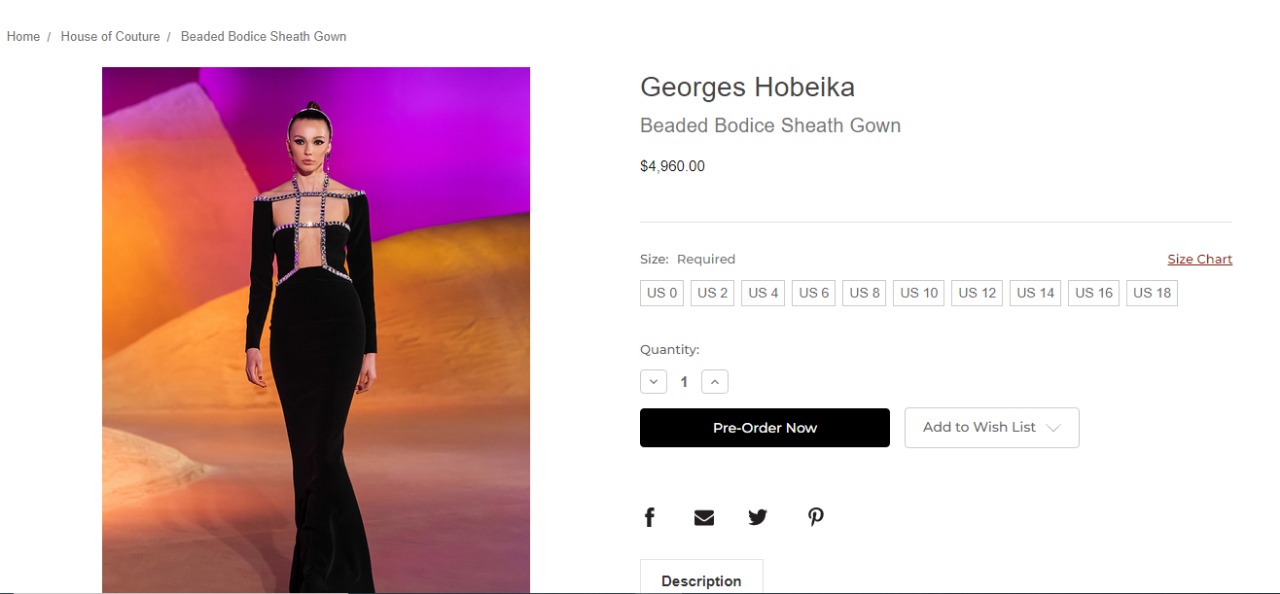This screenshot has height=594, width=1280.
Task: Click the quantity value field
Action: [x=684, y=382]
